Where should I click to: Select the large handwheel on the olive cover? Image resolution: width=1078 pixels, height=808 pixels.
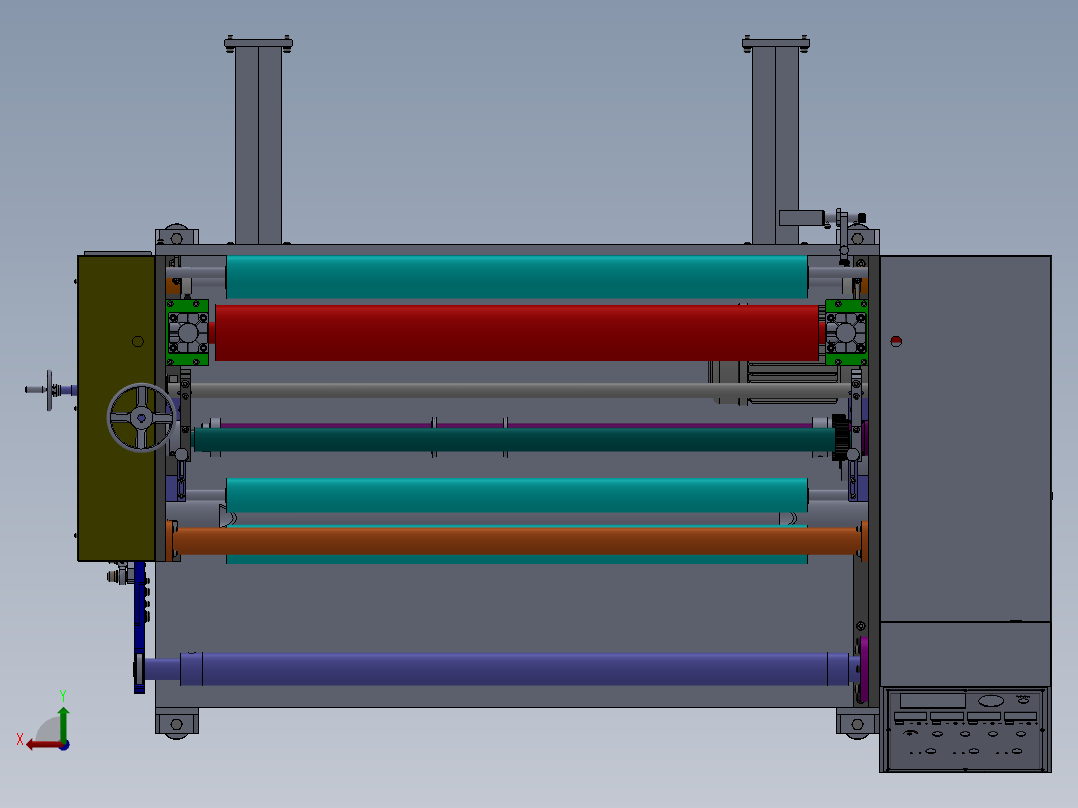tap(142, 417)
